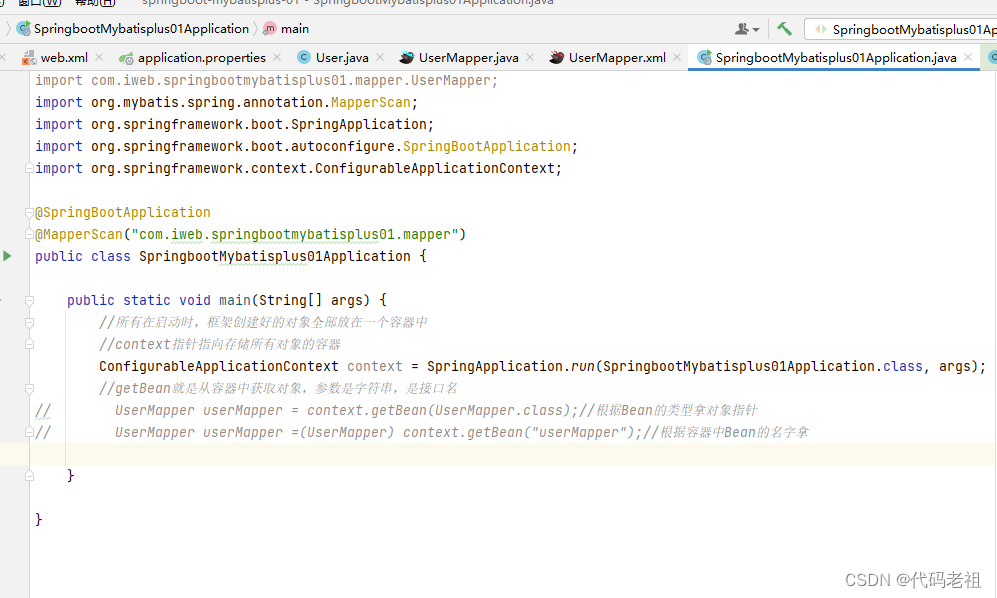The image size is (997, 598).
Task: Switch to the application.properties tab
Action: pos(202,57)
